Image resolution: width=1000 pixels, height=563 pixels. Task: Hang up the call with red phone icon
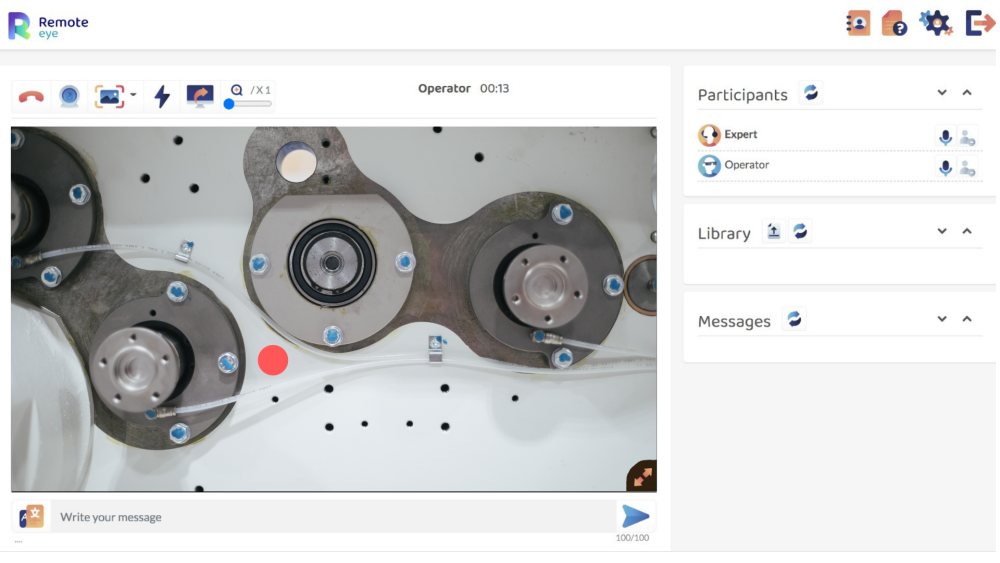tap(31, 97)
